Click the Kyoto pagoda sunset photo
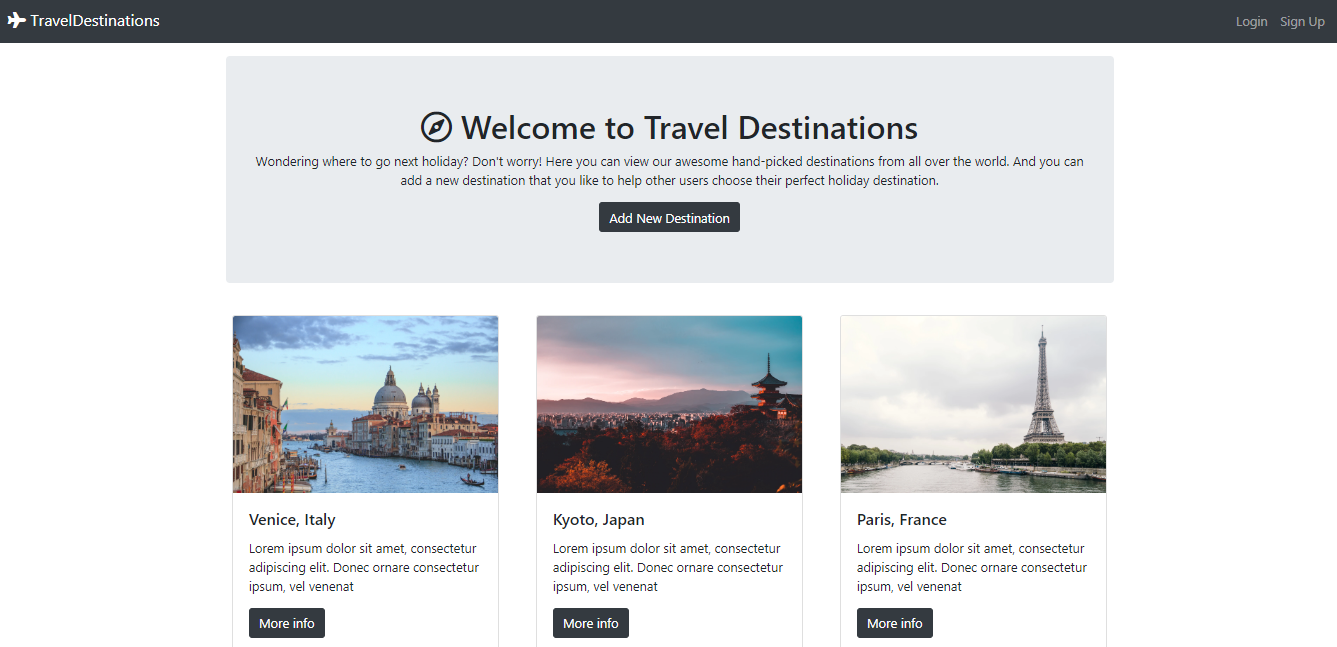1337x647 pixels. [x=669, y=404]
